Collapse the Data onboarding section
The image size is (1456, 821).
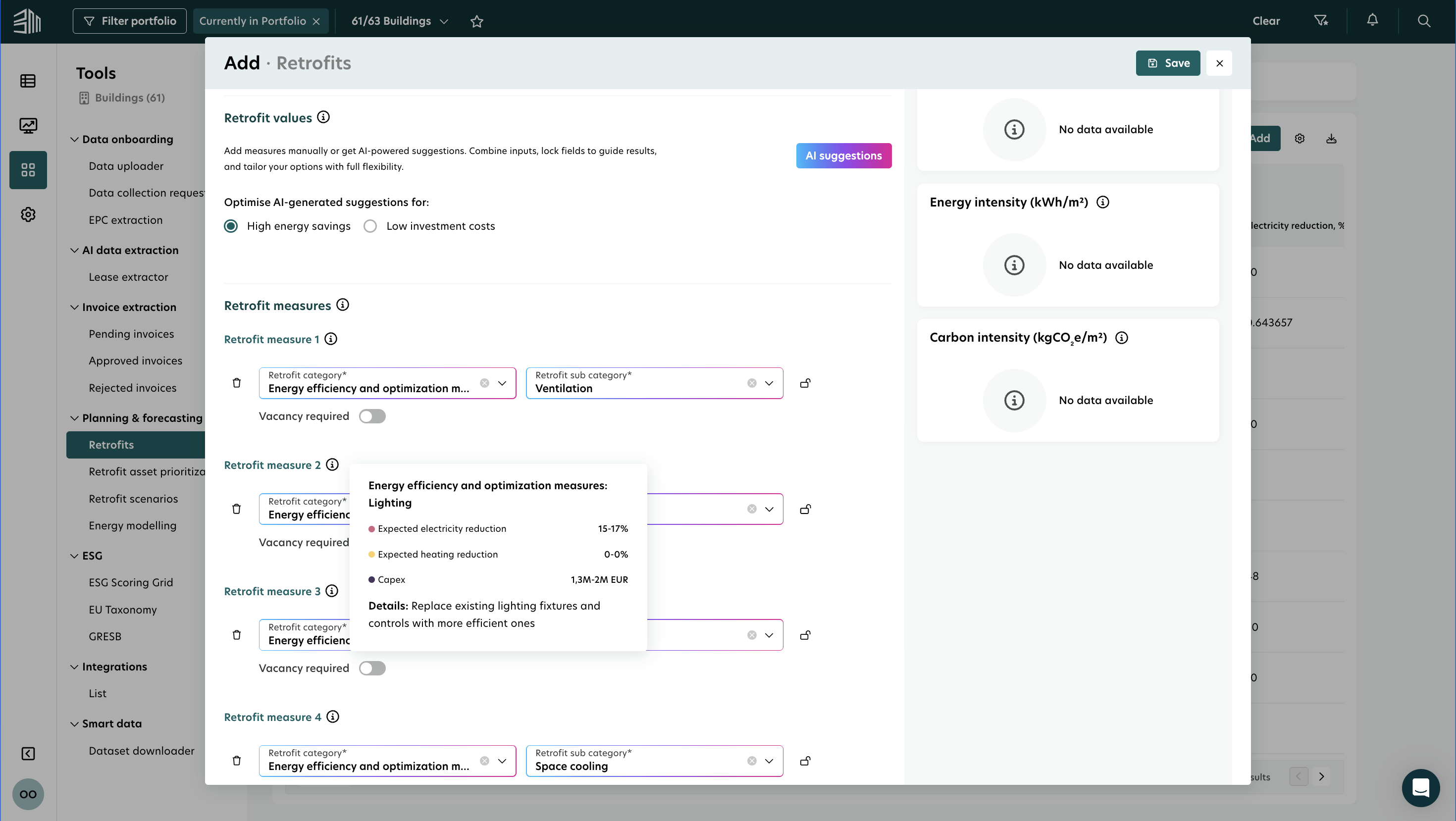click(x=74, y=140)
